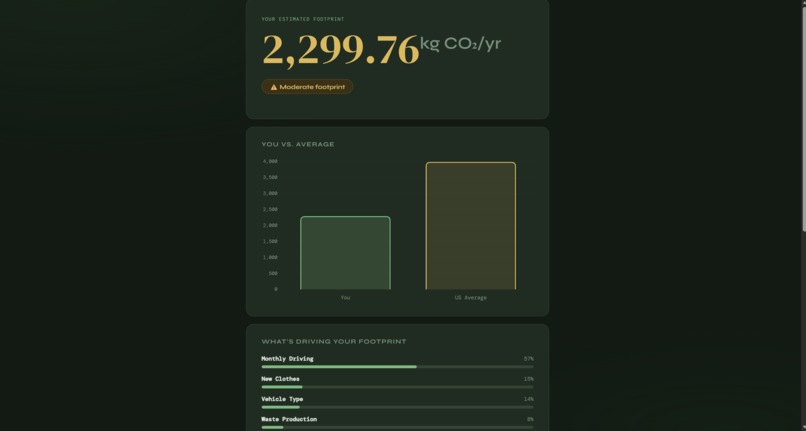Click the 1,000 y-axis tick label
806x431 pixels.
point(270,257)
